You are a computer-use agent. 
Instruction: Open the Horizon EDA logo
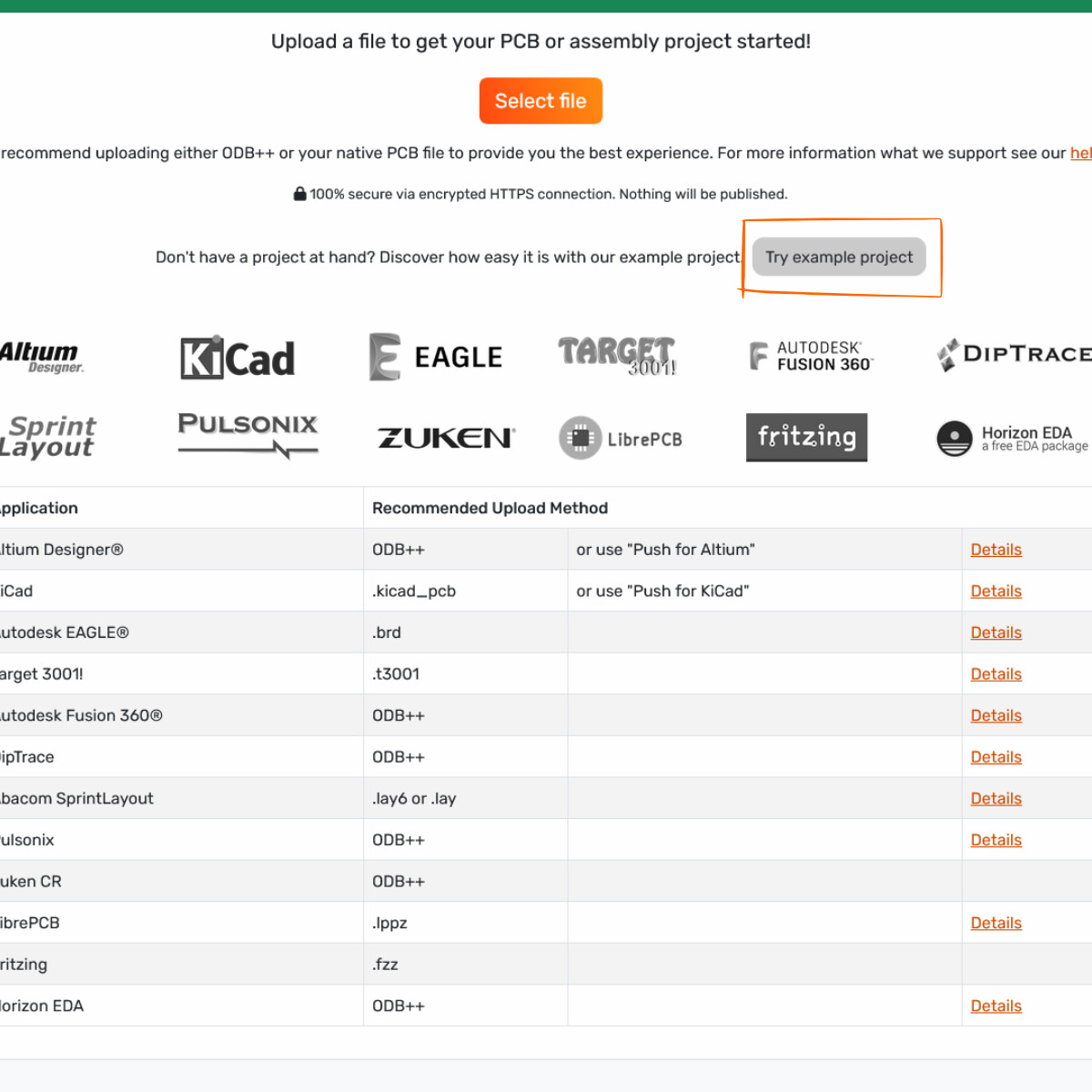[x=1012, y=438]
